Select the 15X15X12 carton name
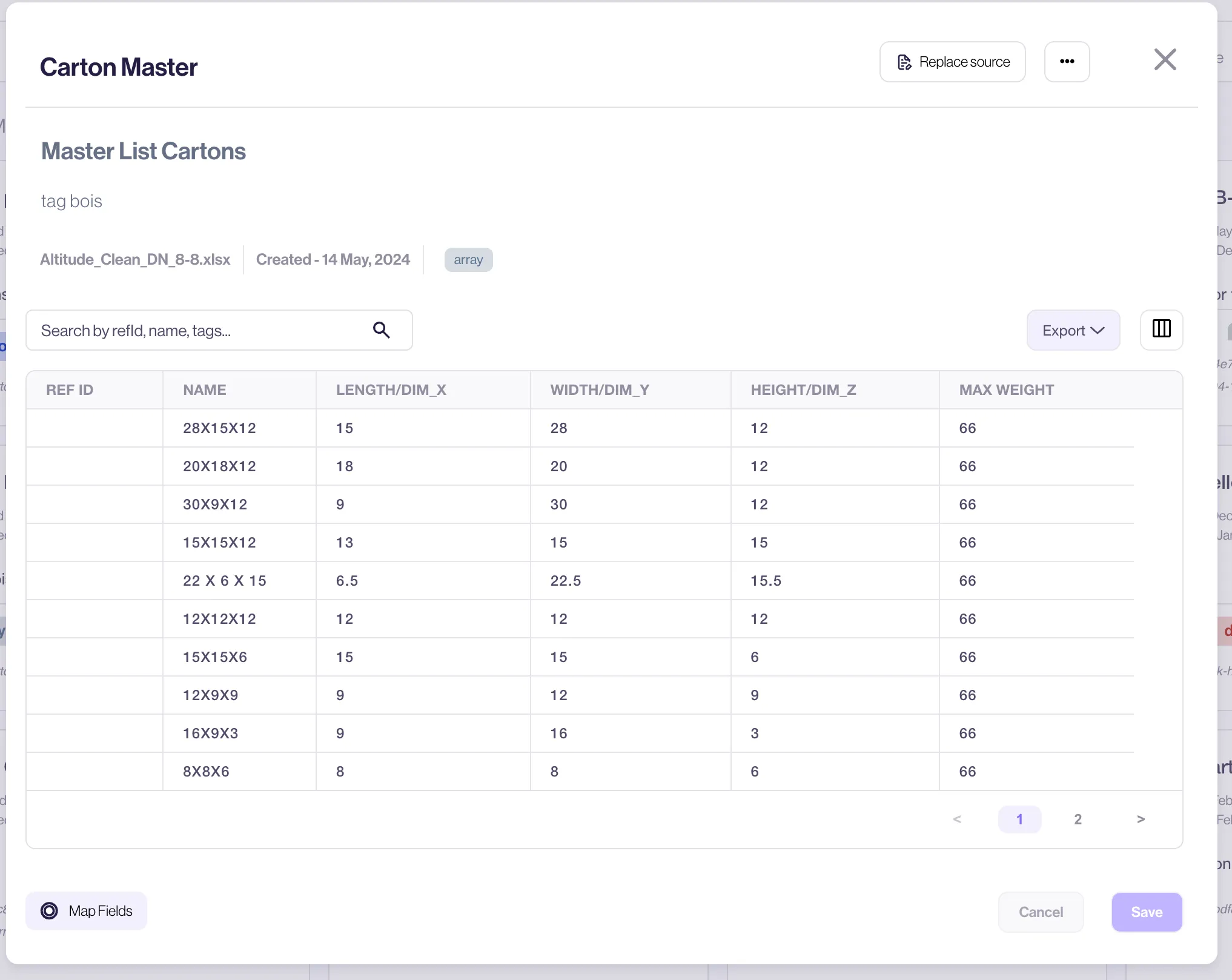This screenshot has height=980, width=1232. [x=219, y=543]
